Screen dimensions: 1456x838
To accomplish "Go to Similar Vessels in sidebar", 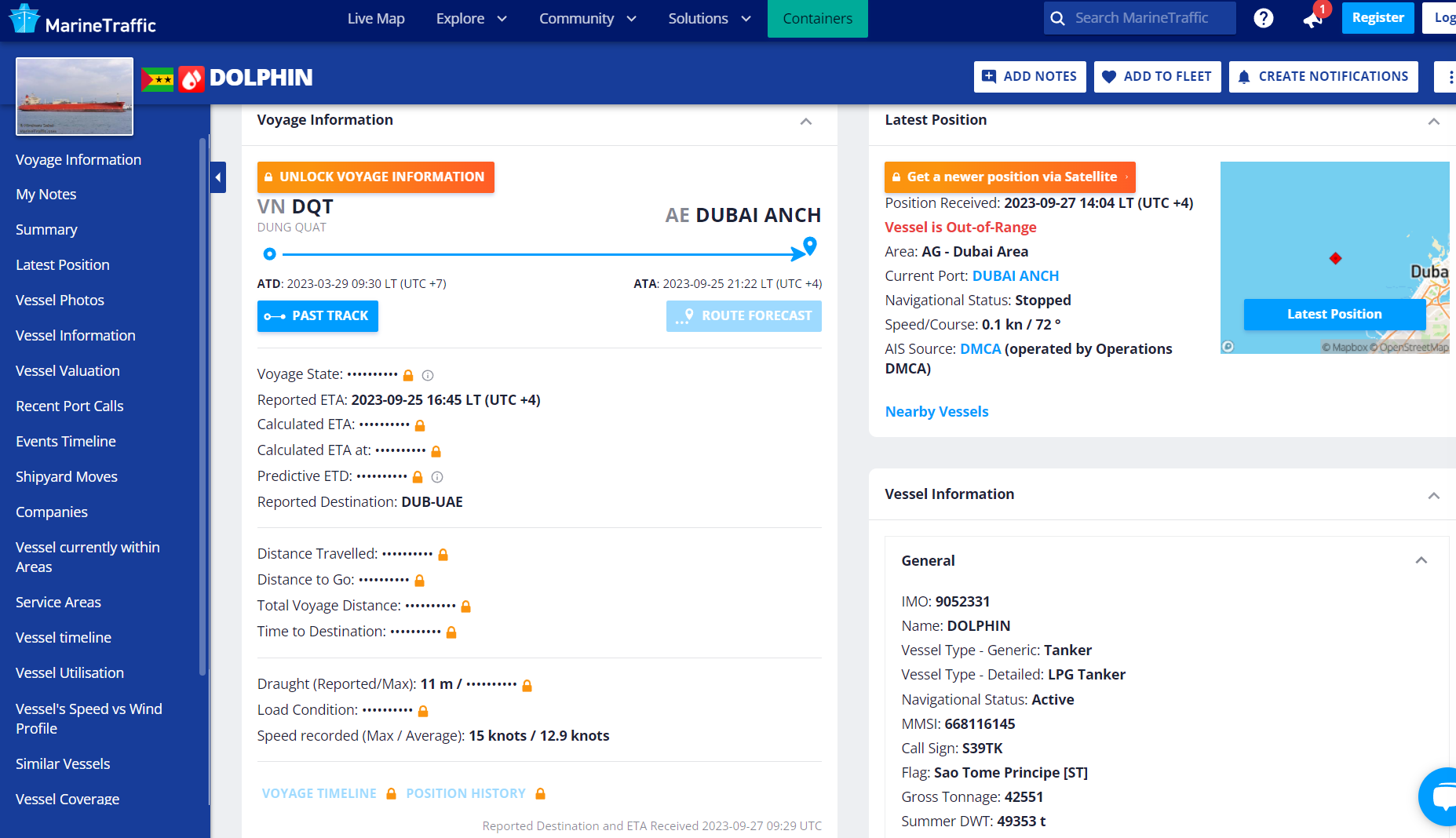I will tap(63, 764).
